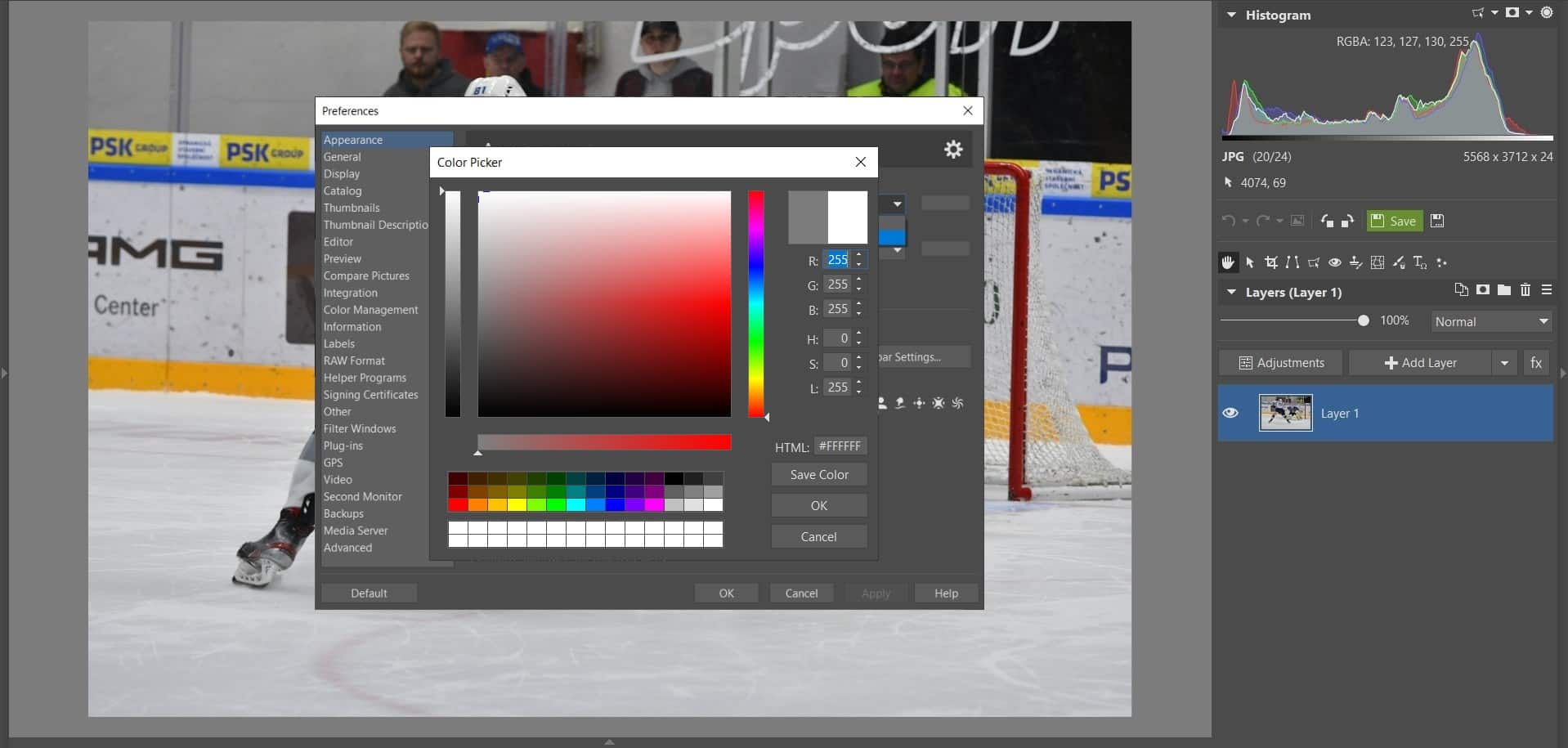Collapse the Layers panel

tap(1231, 292)
